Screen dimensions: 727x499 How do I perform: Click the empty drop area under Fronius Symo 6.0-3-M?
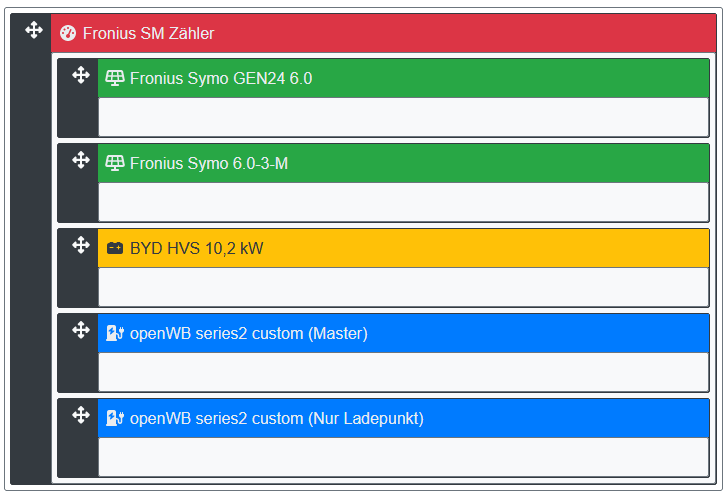(x=403, y=202)
